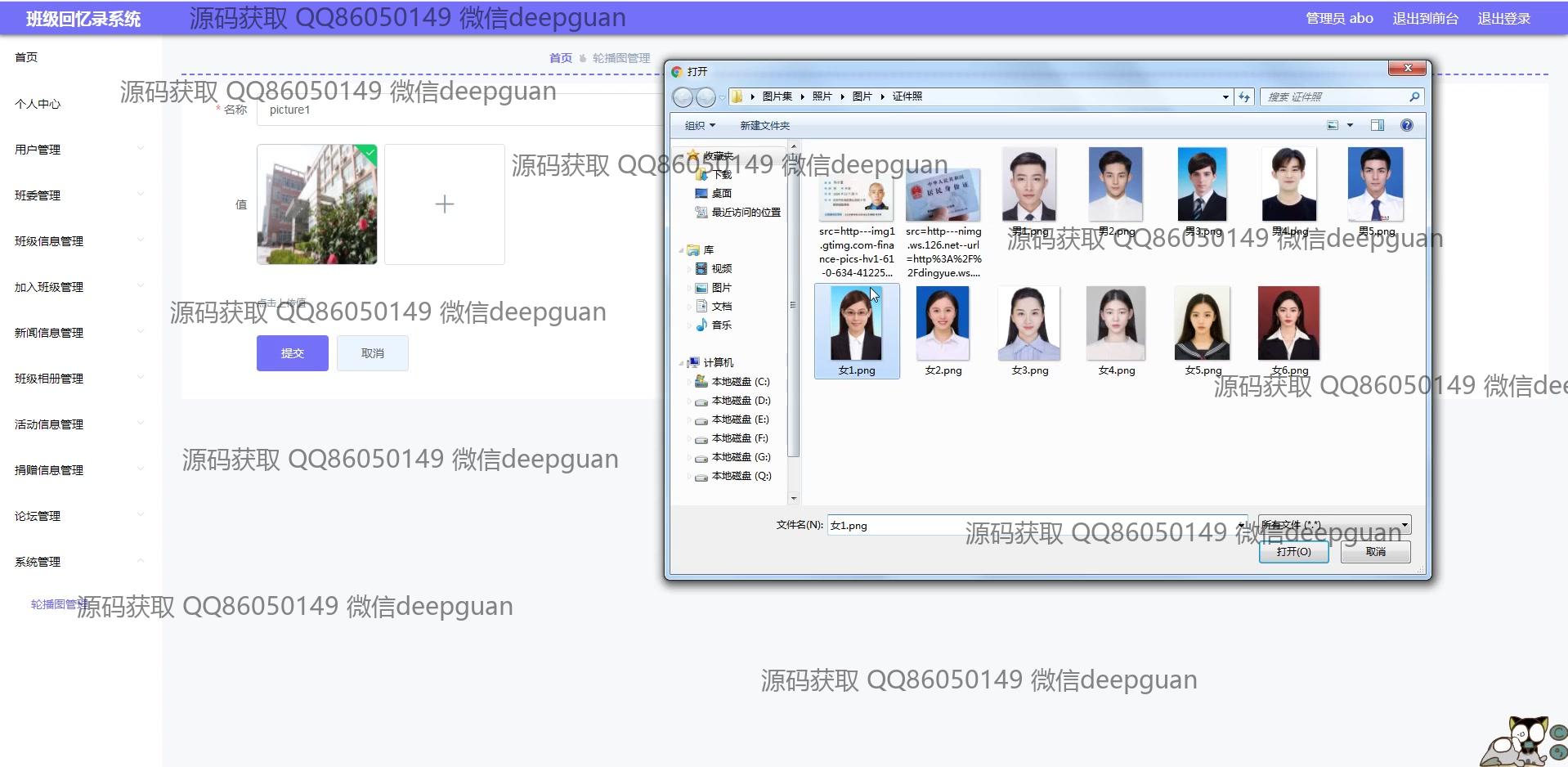Viewport: 1568px width, 767px height.
Task: Toggle the preview pane icon
Action: [1377, 125]
